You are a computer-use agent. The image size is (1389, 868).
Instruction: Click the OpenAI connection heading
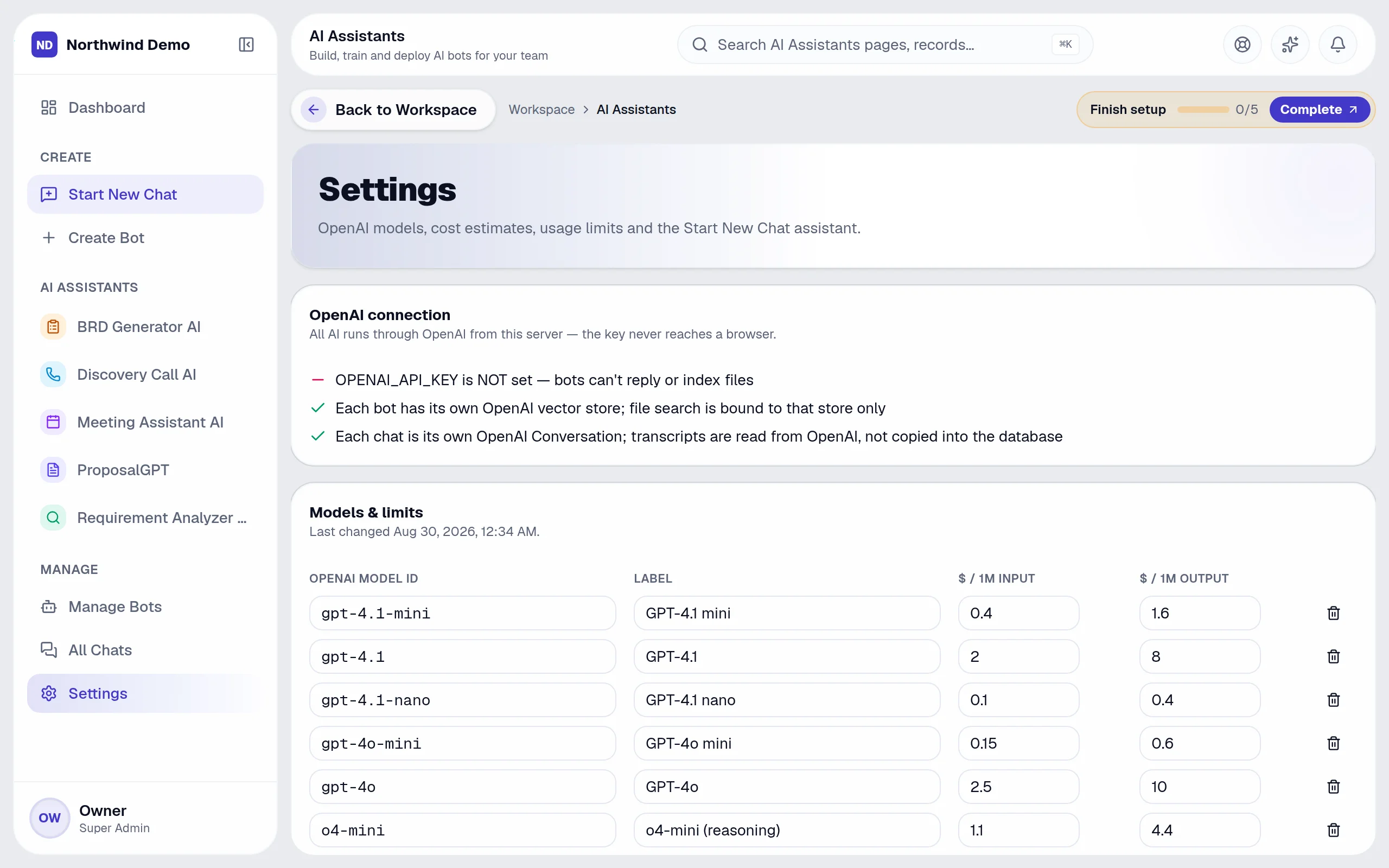(380, 315)
